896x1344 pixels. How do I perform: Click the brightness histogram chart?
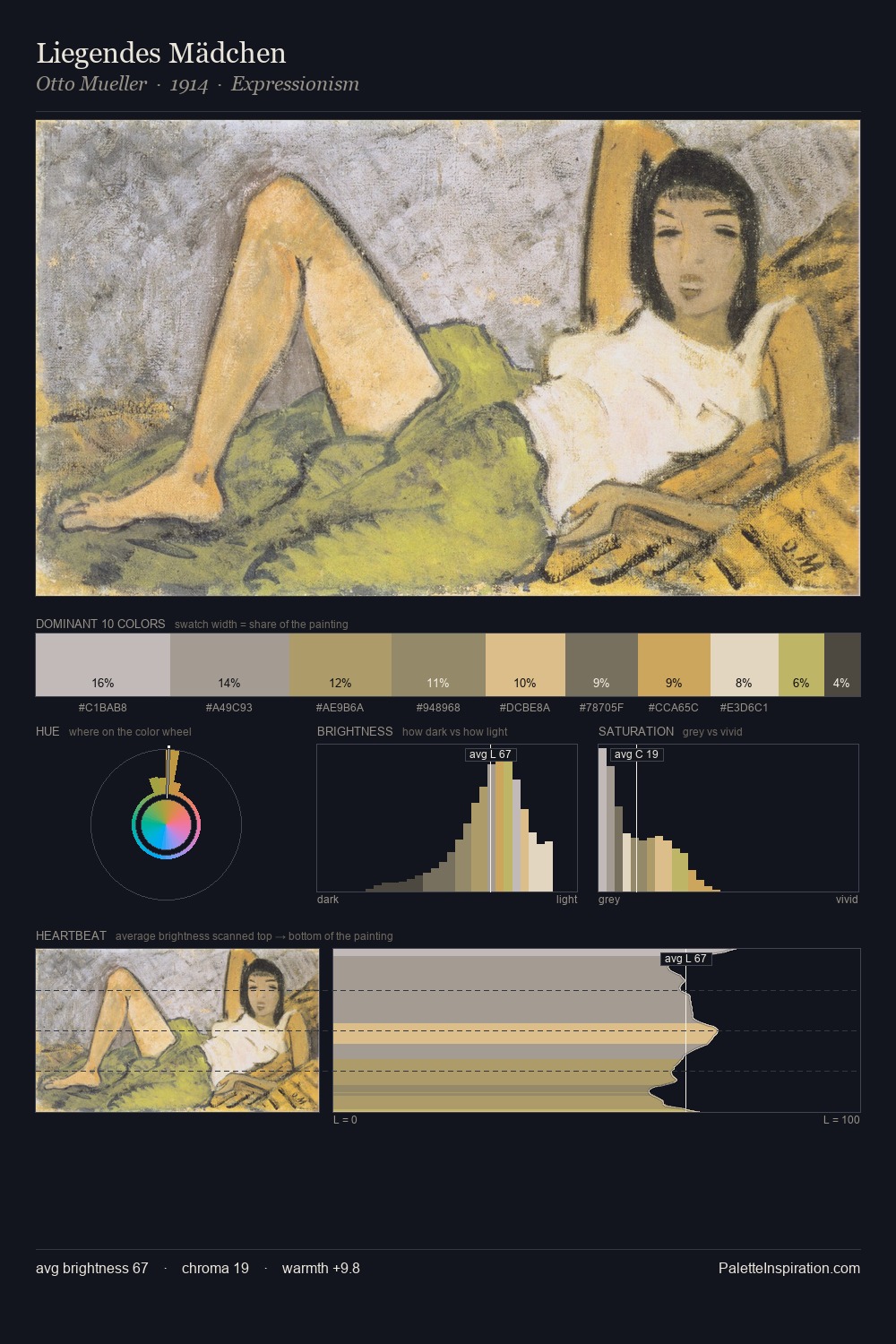(447, 818)
